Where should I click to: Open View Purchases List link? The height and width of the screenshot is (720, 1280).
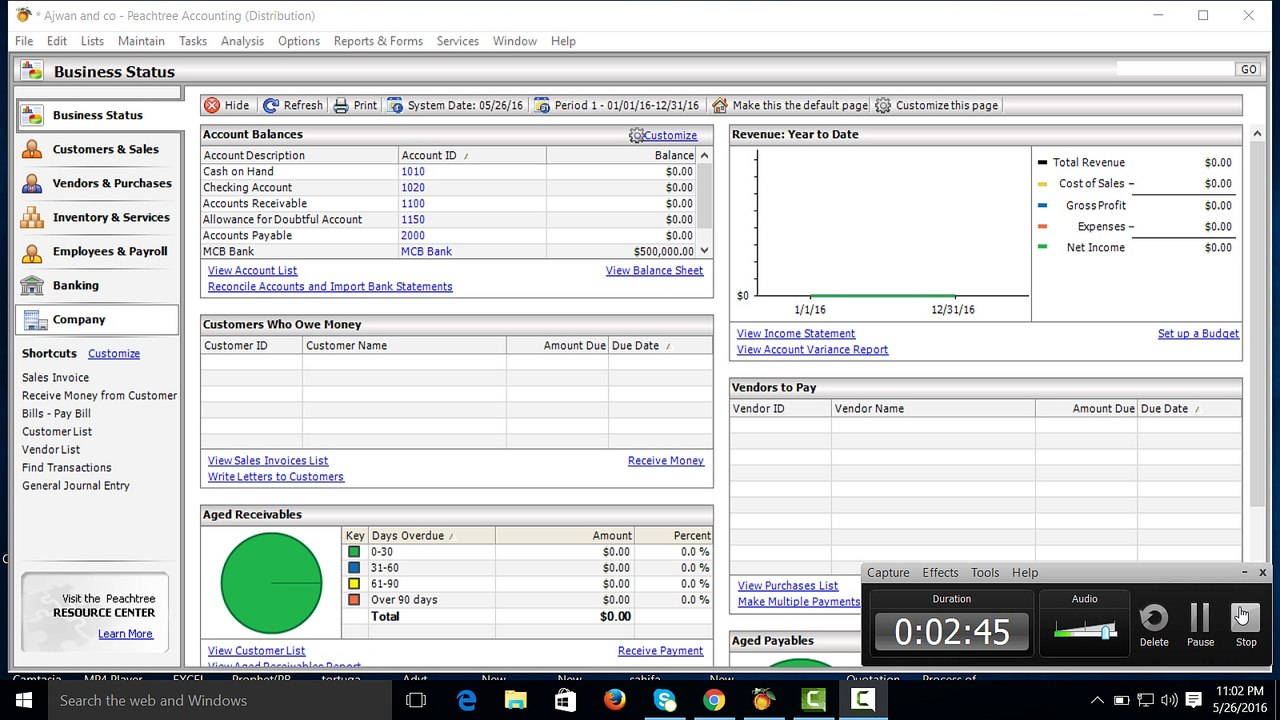pyautogui.click(x=788, y=586)
